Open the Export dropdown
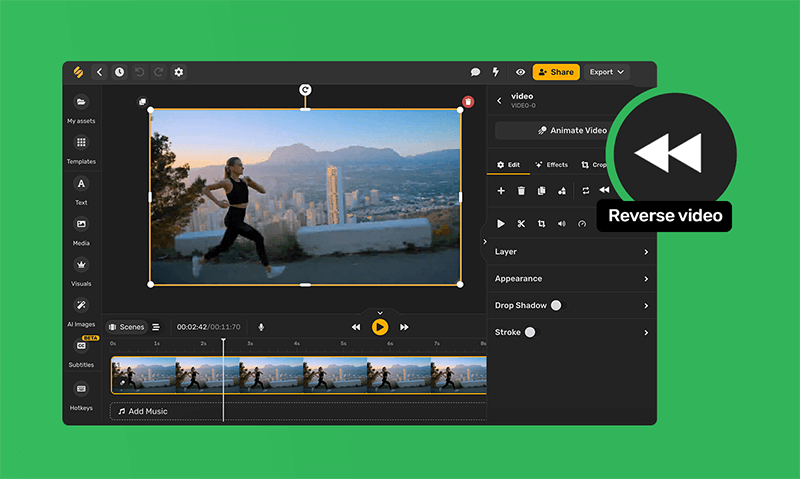This screenshot has height=479, width=800. (x=607, y=72)
